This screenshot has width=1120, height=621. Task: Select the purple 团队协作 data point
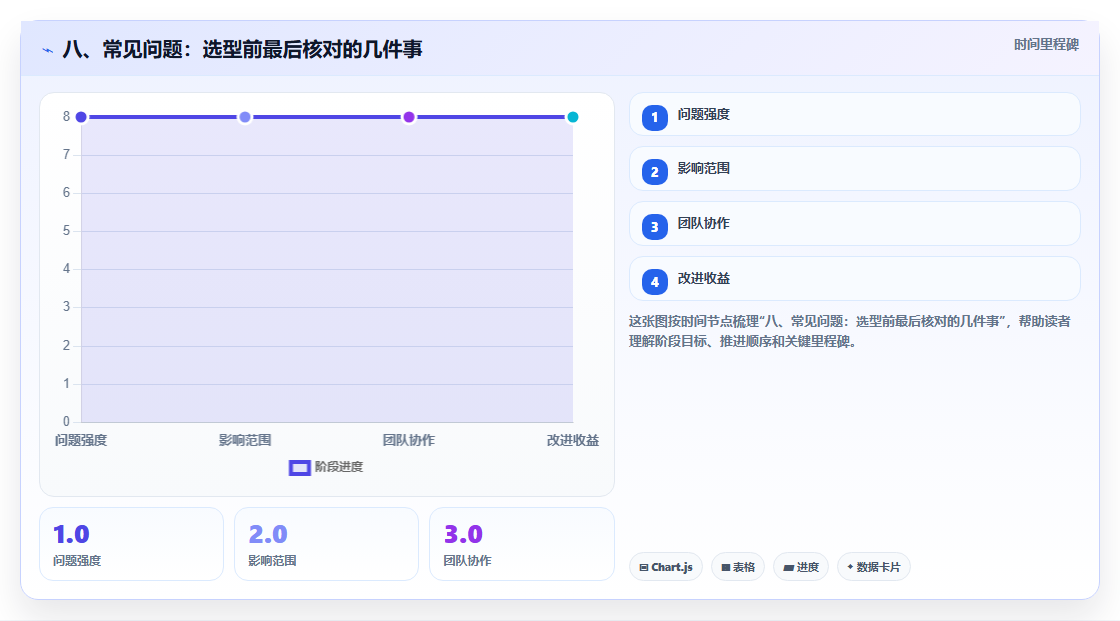pyautogui.click(x=409, y=117)
